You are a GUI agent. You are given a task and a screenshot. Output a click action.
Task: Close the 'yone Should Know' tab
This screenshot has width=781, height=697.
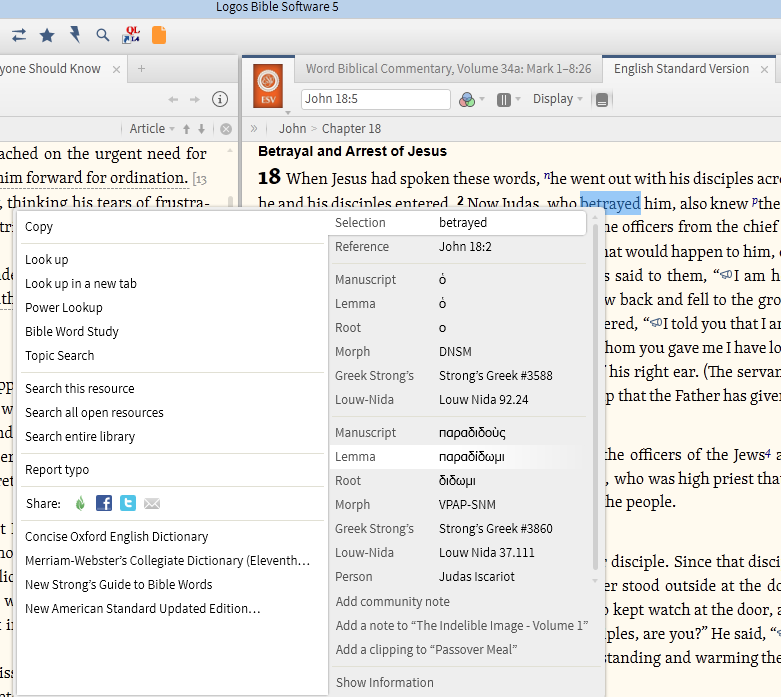pyautogui.click(x=116, y=69)
